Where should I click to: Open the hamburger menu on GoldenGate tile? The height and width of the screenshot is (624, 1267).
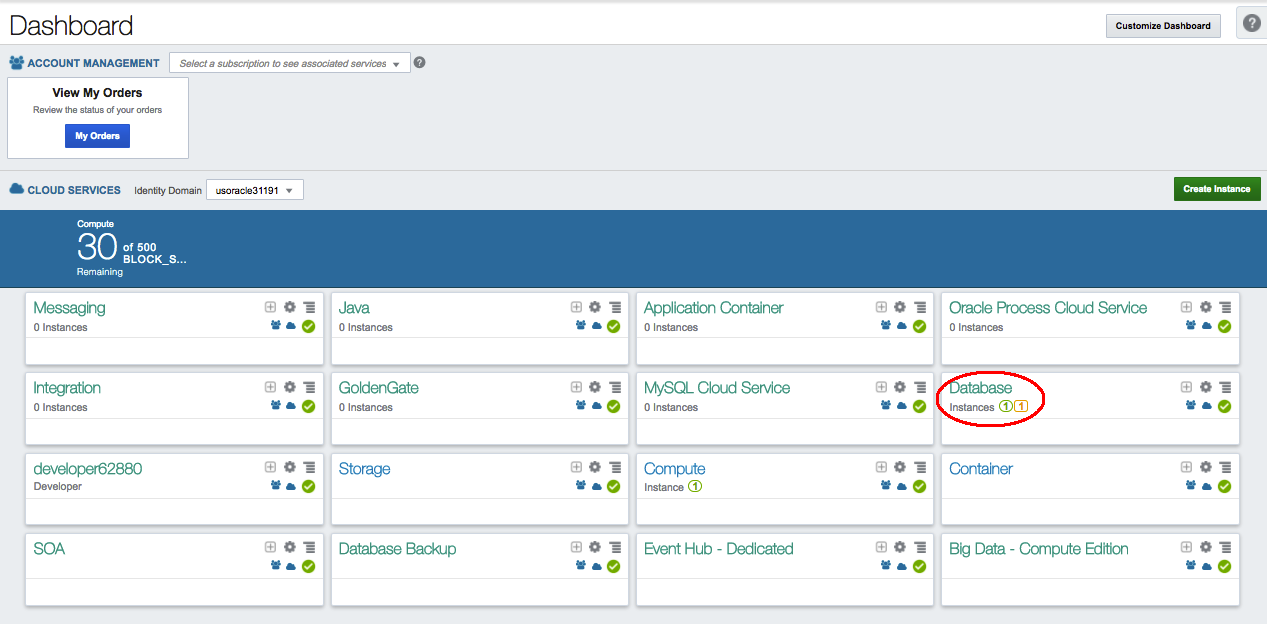(615, 387)
